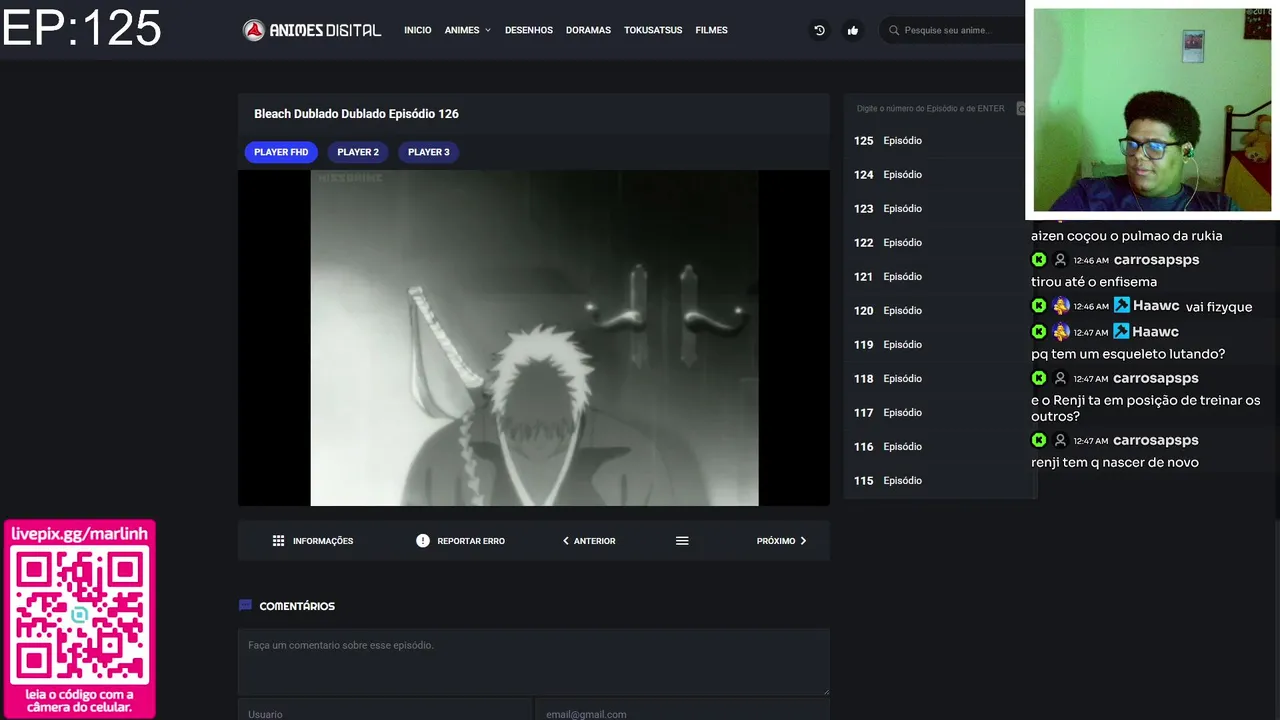Open the Desenhos menu item
1280x720 pixels.
[x=529, y=30]
